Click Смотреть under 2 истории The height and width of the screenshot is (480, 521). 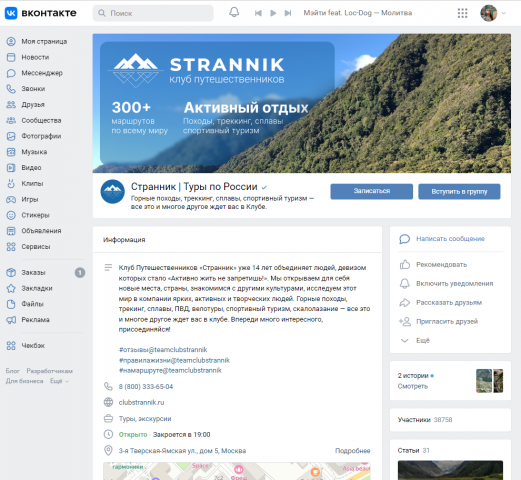[413, 386]
